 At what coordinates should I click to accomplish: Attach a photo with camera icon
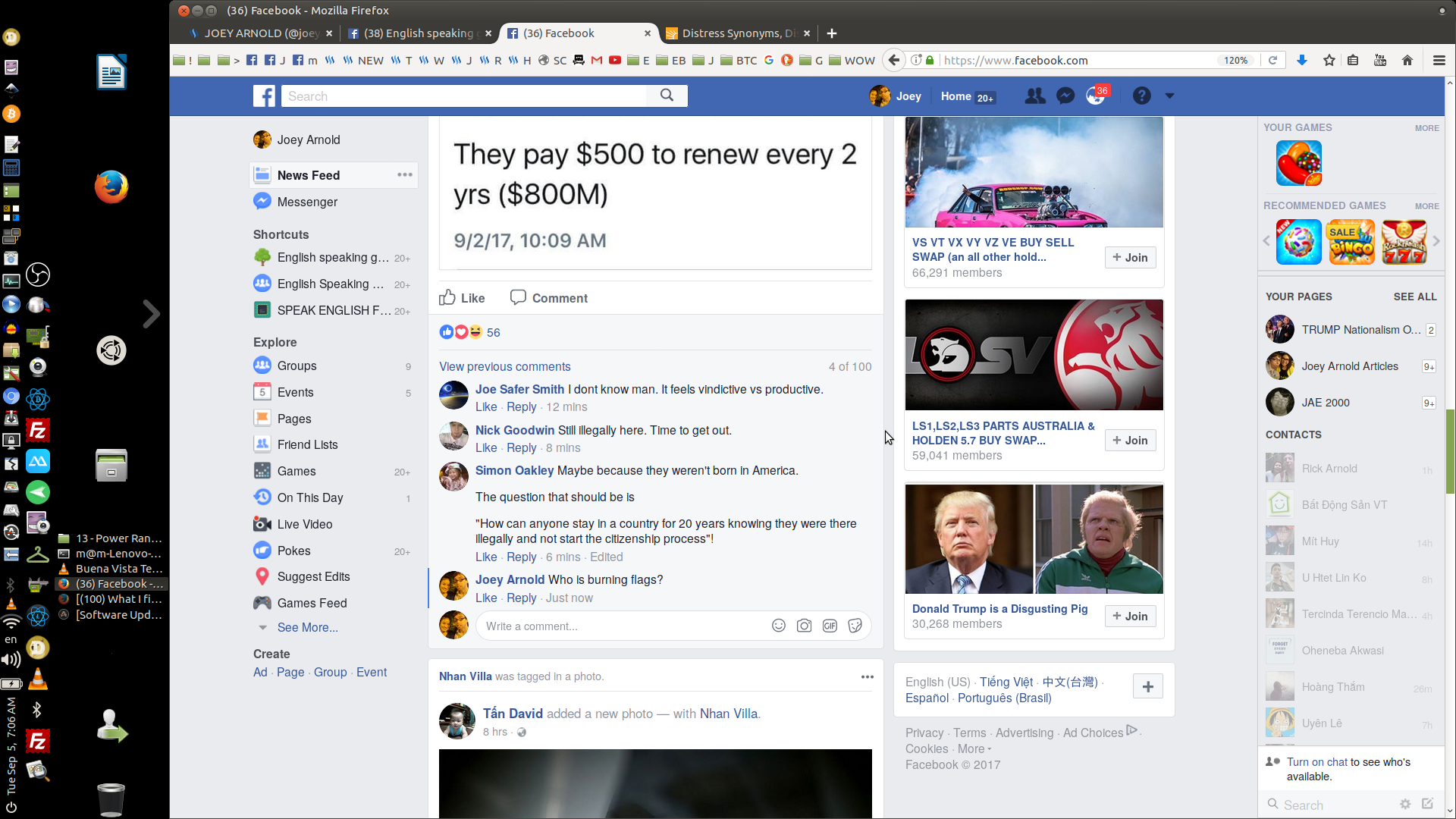tap(804, 626)
